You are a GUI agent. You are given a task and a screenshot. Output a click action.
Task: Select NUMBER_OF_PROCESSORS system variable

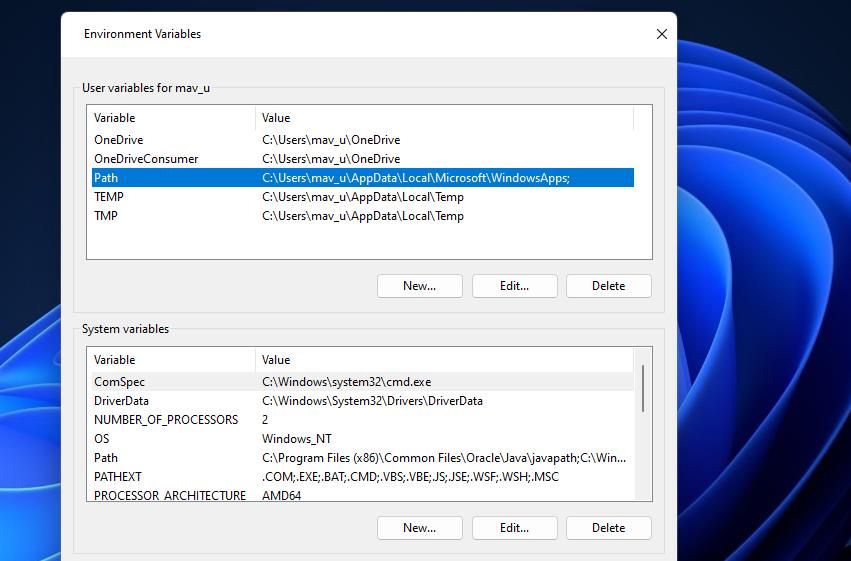pos(363,420)
